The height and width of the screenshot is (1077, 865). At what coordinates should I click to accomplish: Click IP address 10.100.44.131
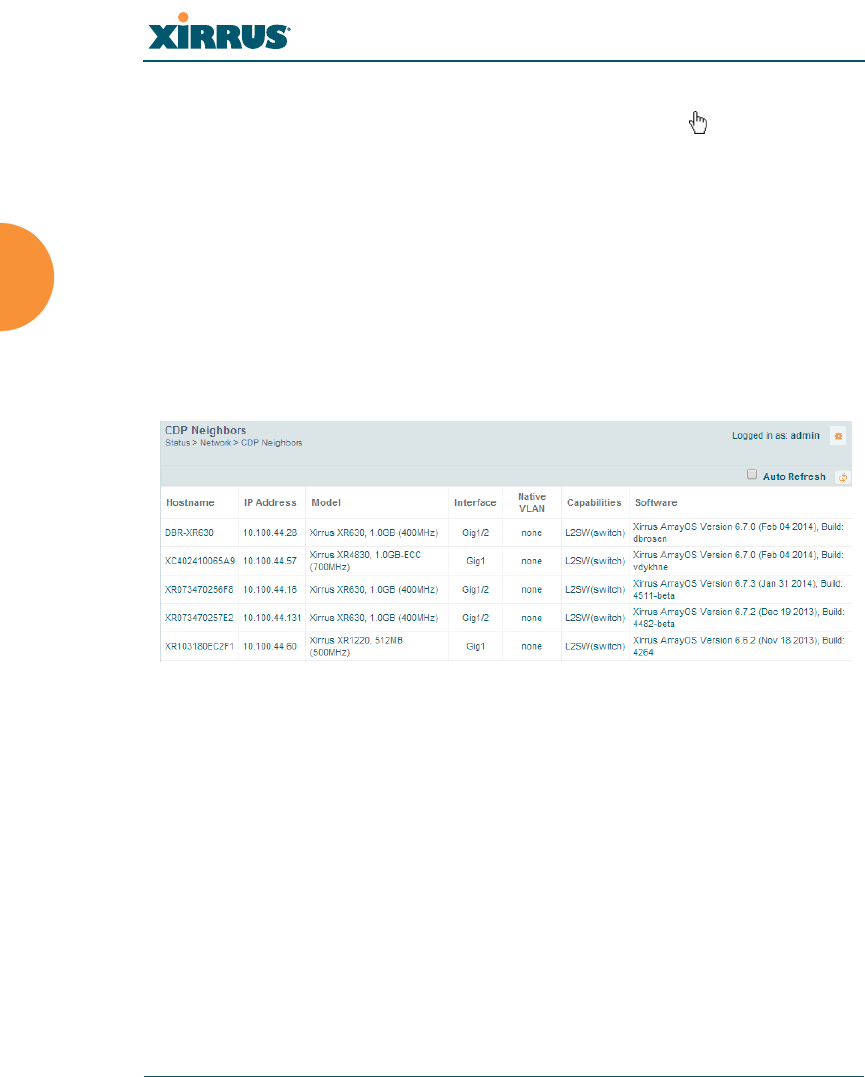pyautogui.click(x=272, y=618)
